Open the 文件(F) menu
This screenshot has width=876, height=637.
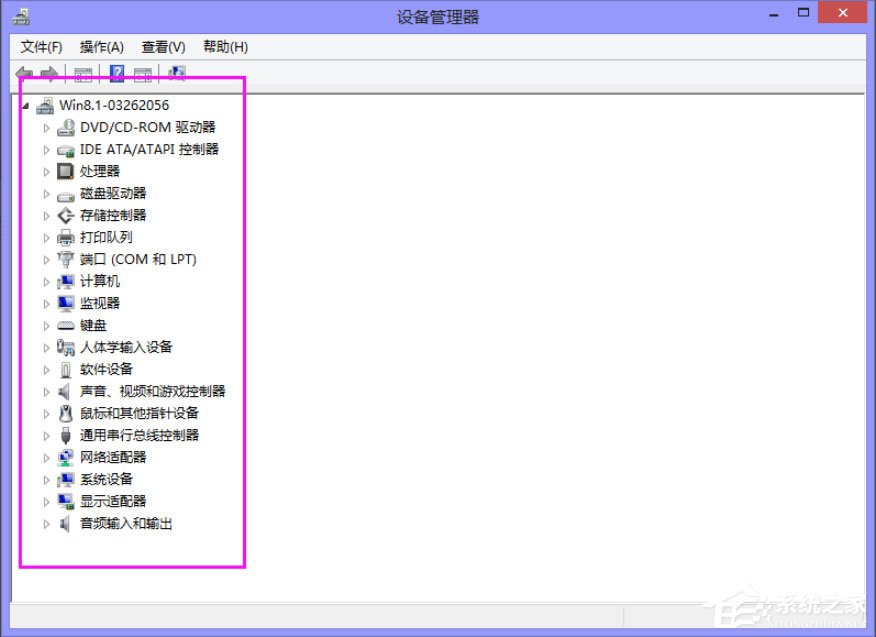pos(41,46)
